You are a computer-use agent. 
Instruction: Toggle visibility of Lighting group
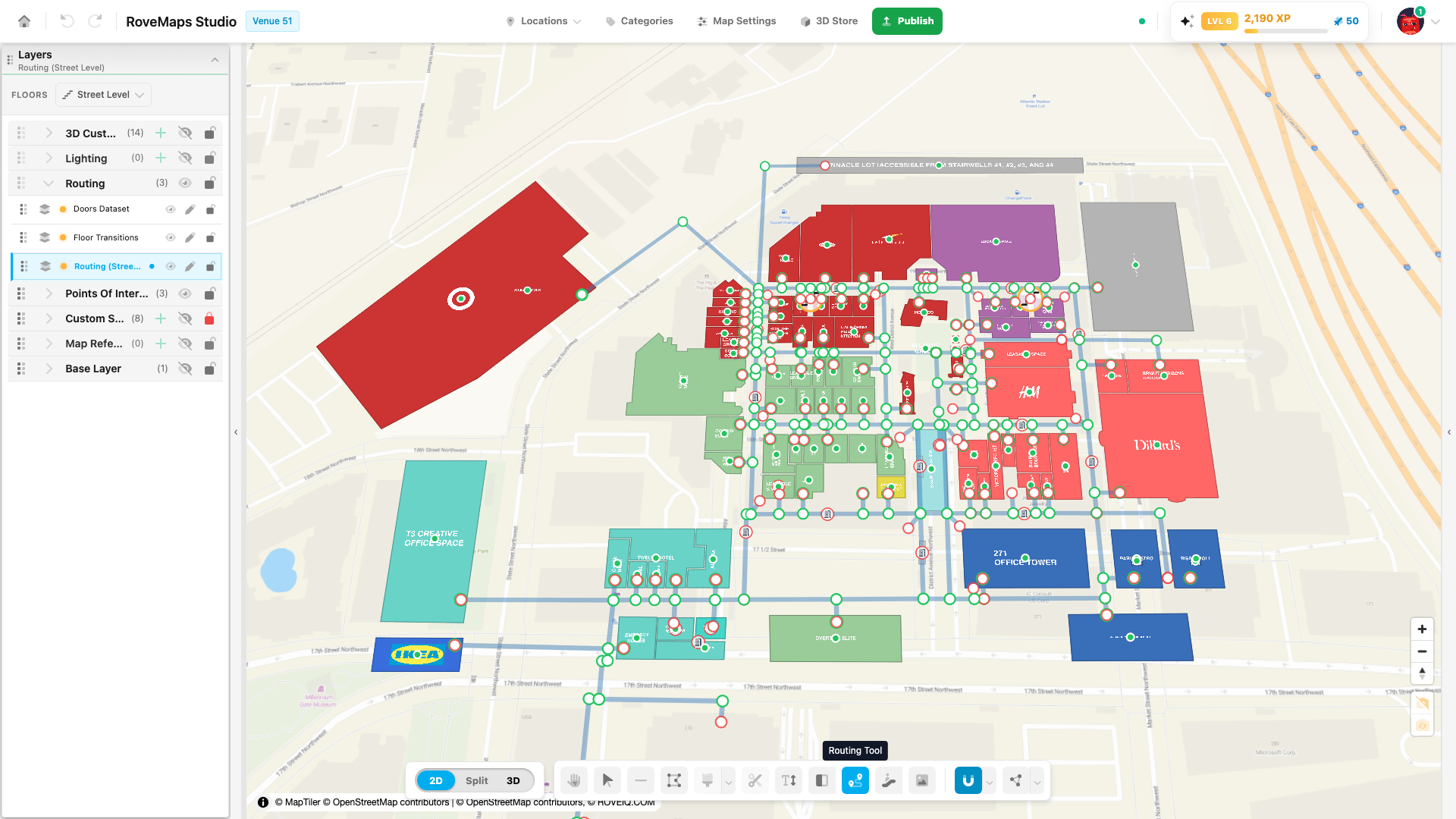(185, 158)
